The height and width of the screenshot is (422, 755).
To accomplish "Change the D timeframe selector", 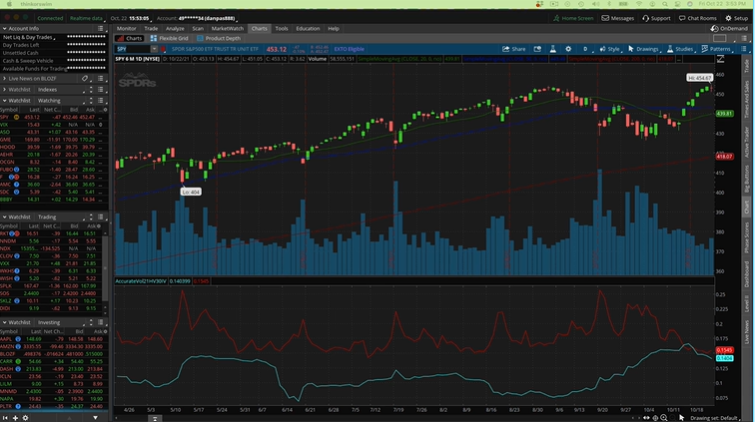I will click(586, 49).
